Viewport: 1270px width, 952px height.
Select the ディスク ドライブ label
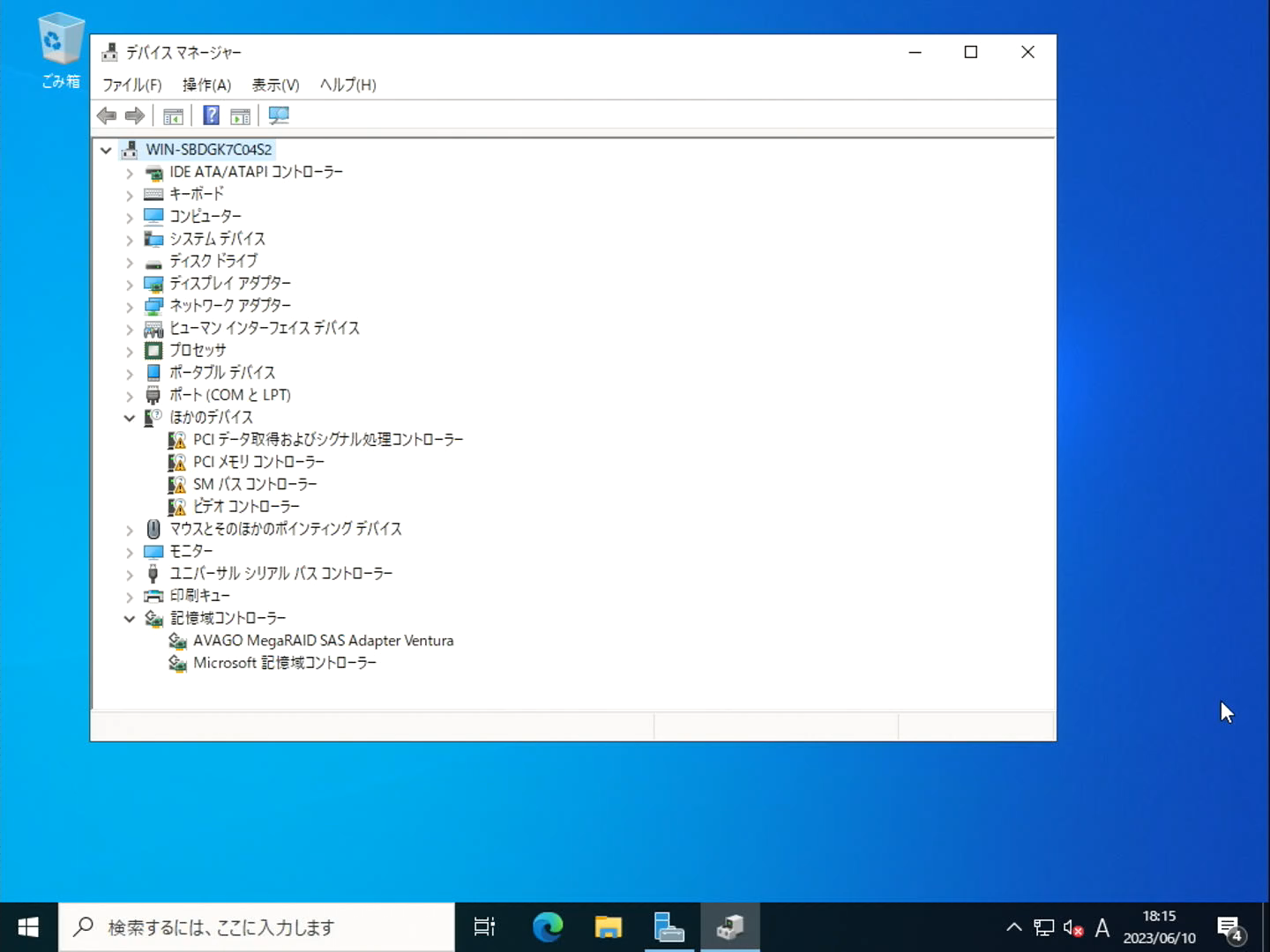click(x=213, y=261)
